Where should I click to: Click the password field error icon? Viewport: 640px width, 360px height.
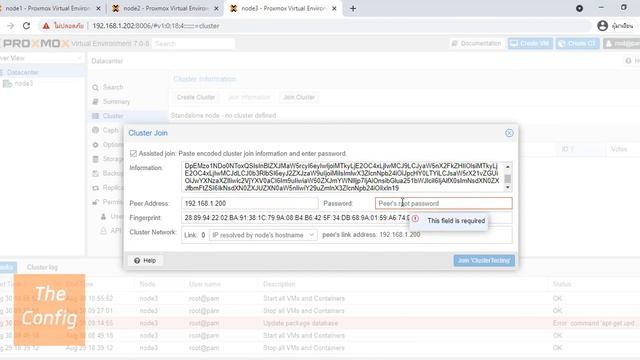pyautogui.click(x=415, y=219)
